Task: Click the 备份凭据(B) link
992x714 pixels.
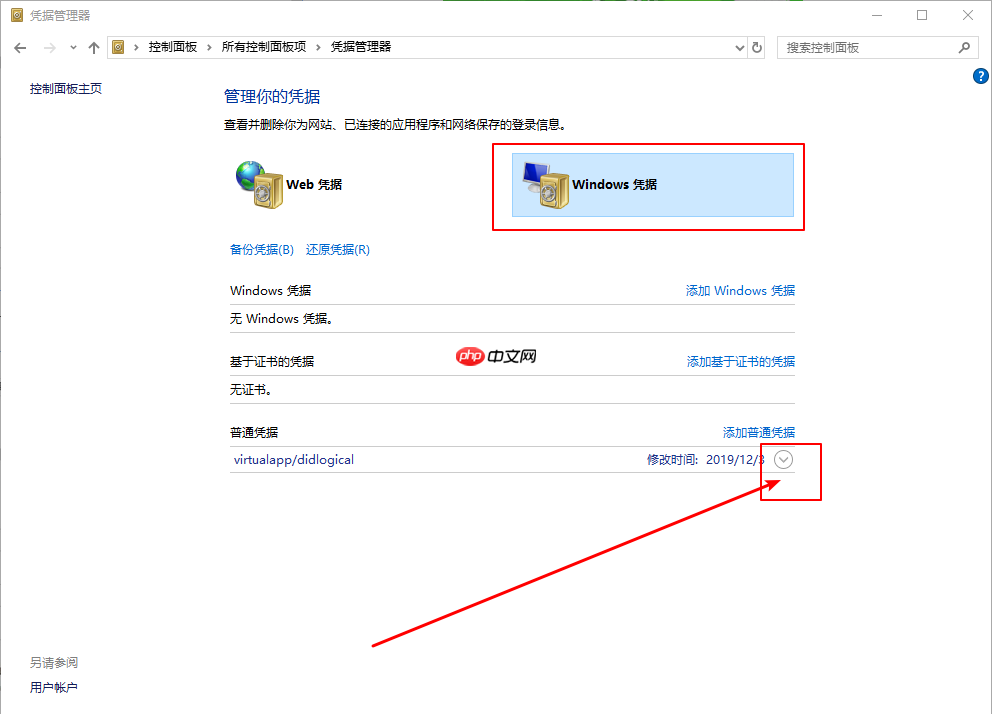Action: tap(261, 249)
